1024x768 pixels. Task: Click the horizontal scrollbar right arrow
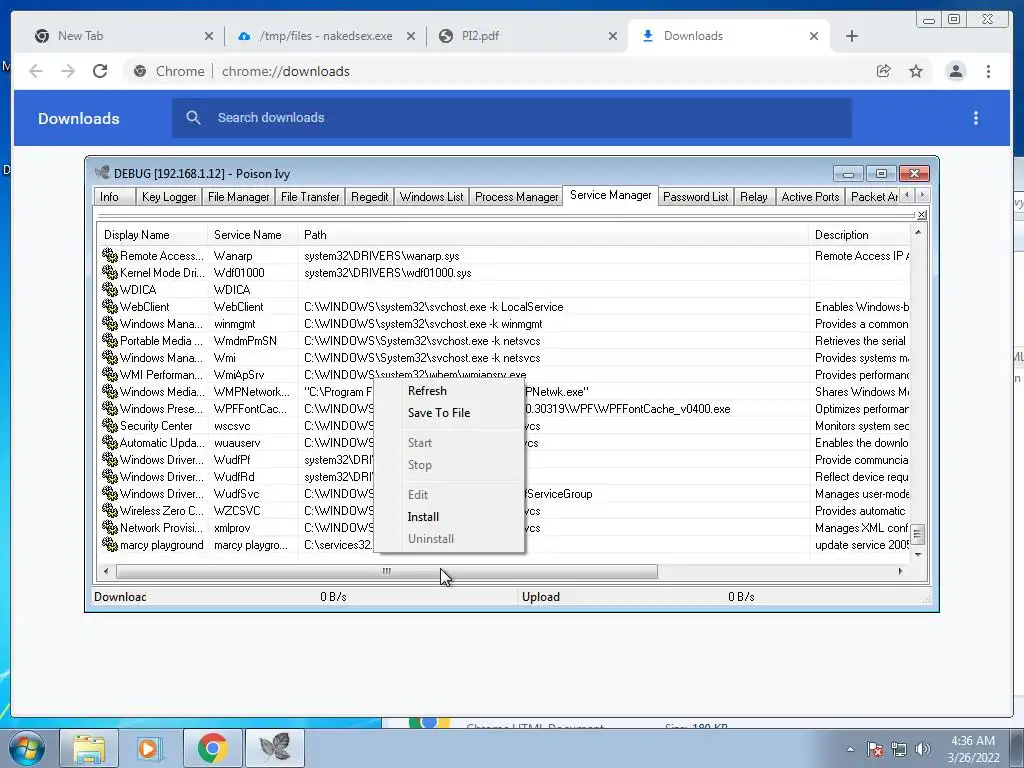tap(901, 571)
